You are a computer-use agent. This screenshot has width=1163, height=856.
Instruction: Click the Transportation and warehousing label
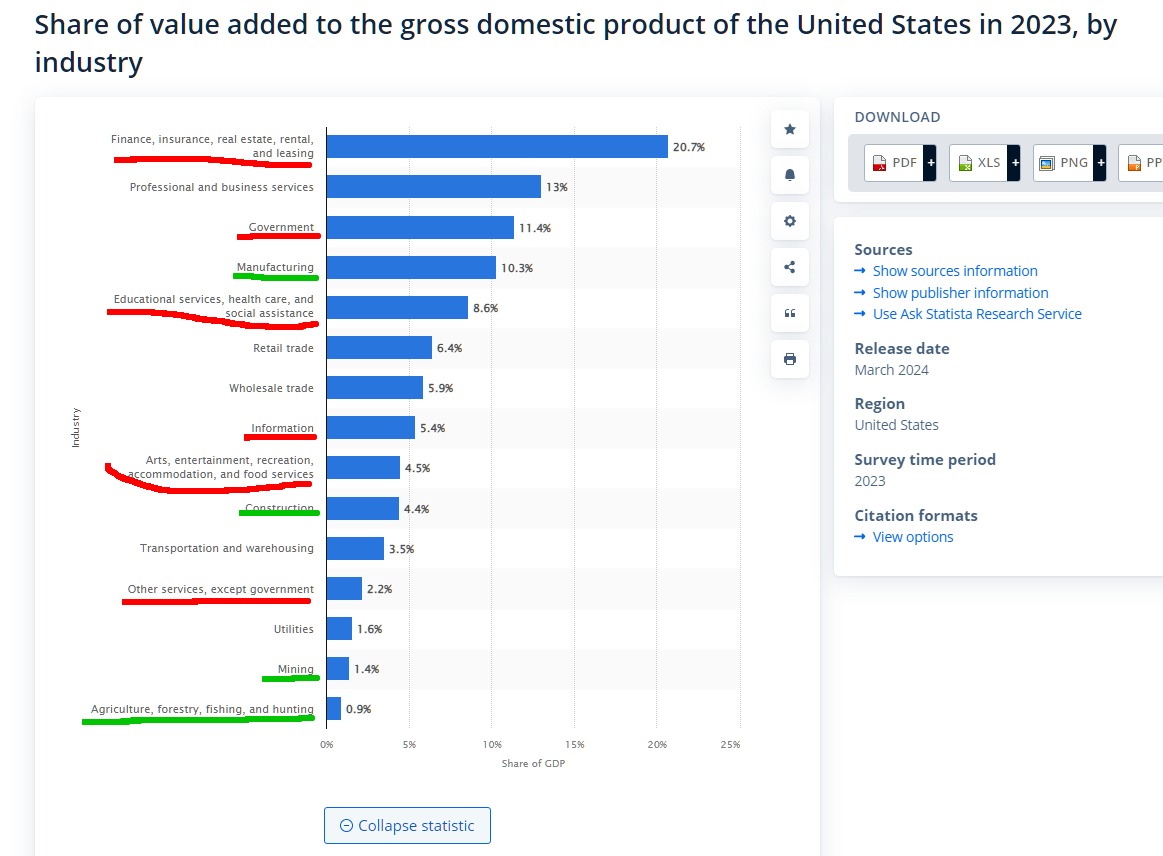(x=227, y=548)
